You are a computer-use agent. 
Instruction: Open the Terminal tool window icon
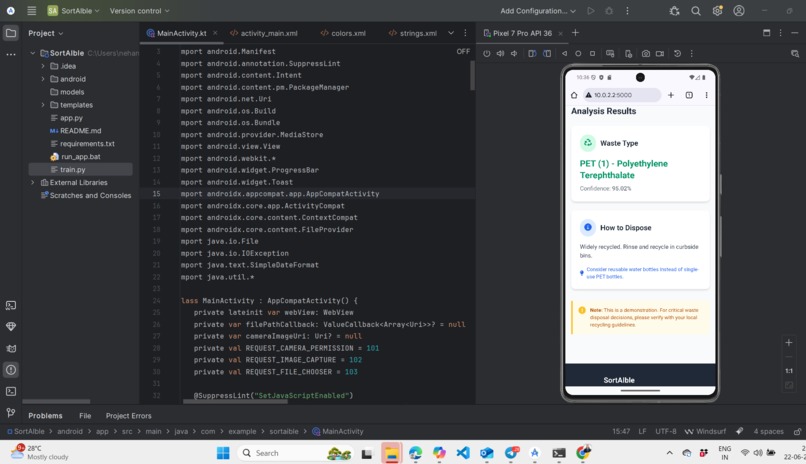tap(11, 392)
